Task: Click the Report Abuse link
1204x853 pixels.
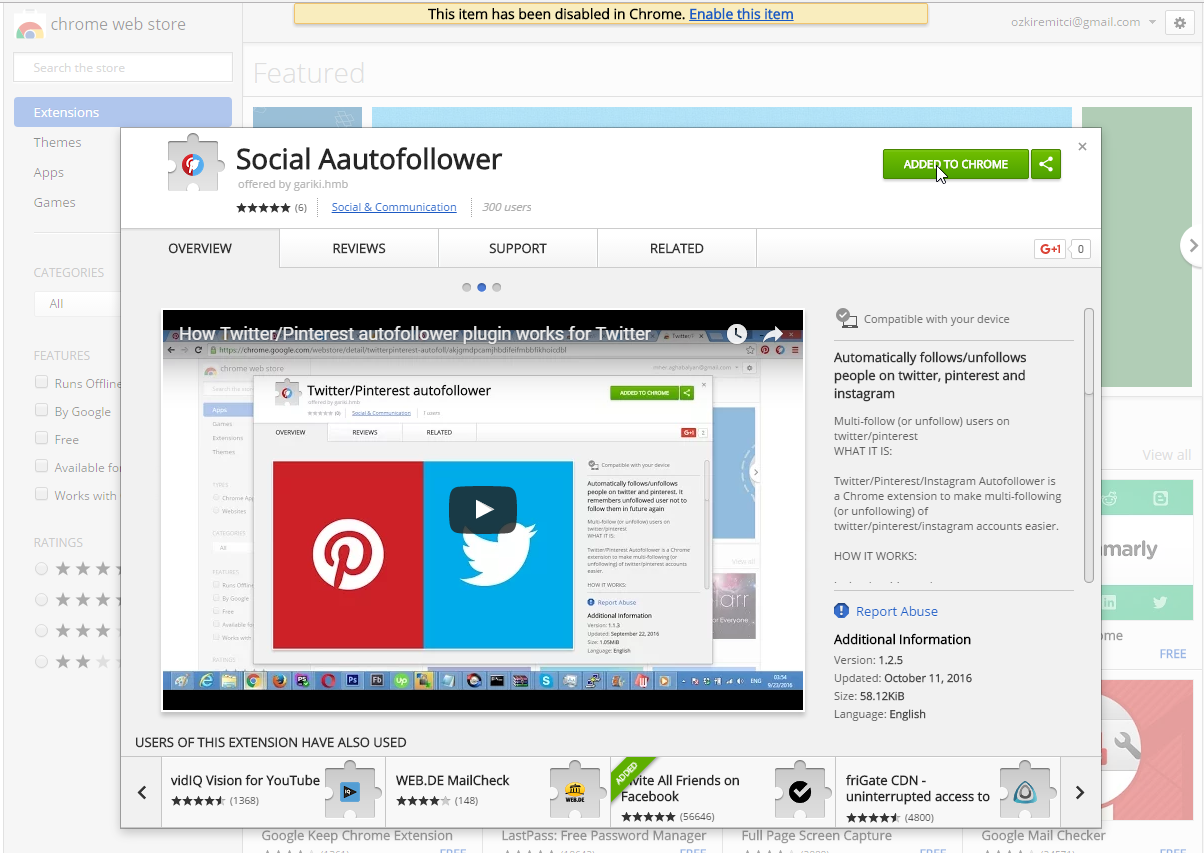Action: click(897, 611)
